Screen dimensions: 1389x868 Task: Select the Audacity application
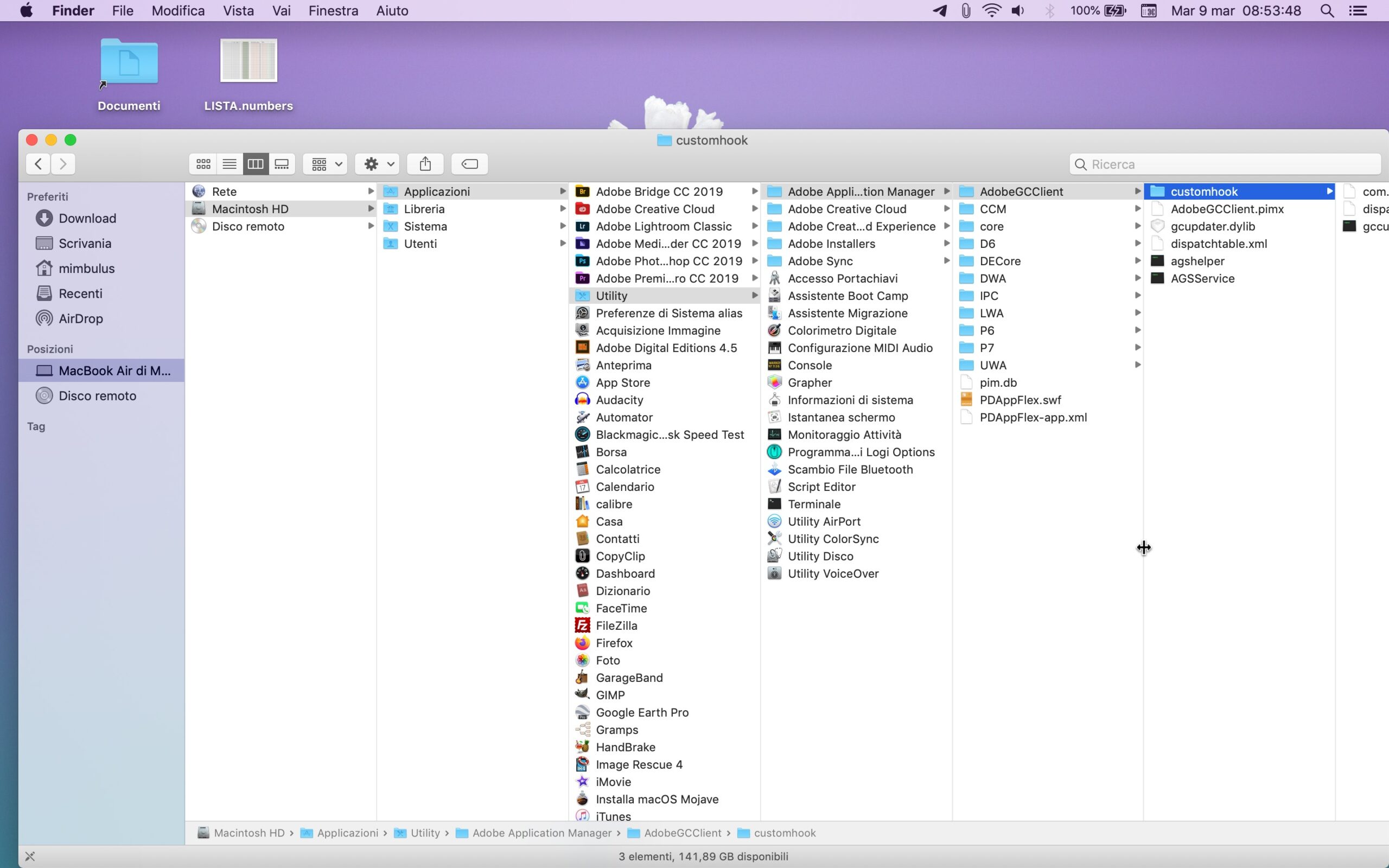(619, 400)
